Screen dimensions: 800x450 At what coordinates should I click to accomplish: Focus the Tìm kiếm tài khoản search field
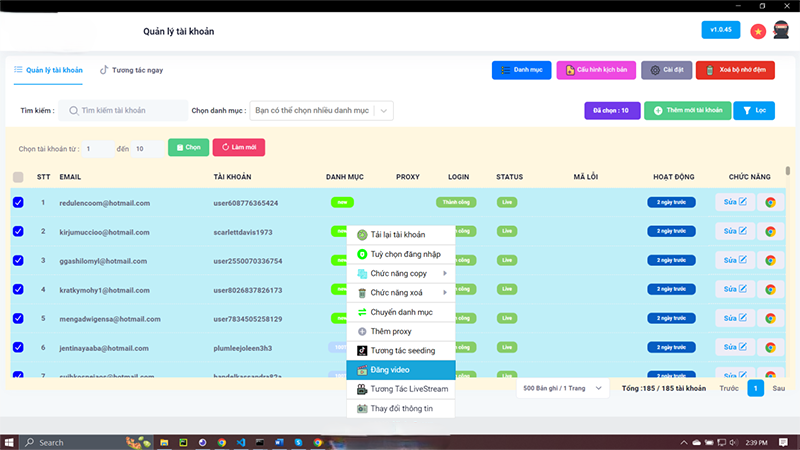[x=125, y=111]
